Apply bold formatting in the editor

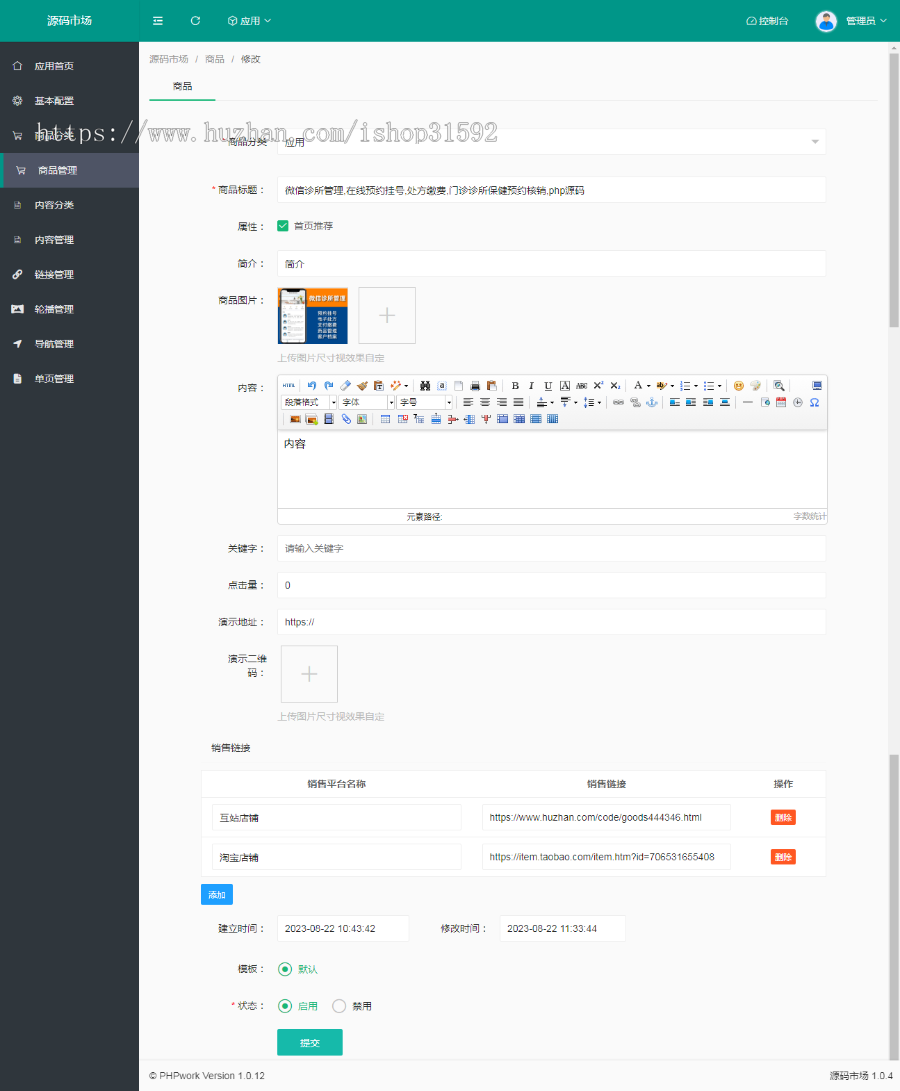coord(515,385)
